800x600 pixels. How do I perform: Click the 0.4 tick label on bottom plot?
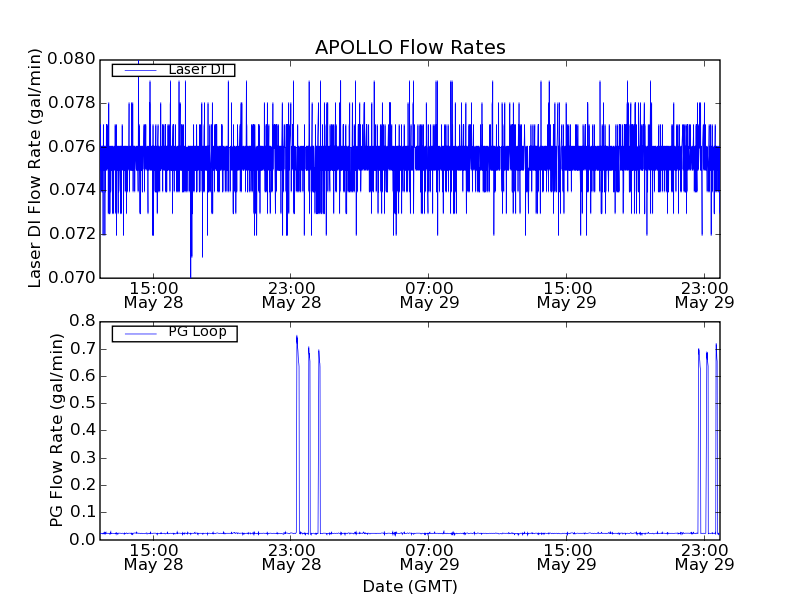tap(82, 430)
